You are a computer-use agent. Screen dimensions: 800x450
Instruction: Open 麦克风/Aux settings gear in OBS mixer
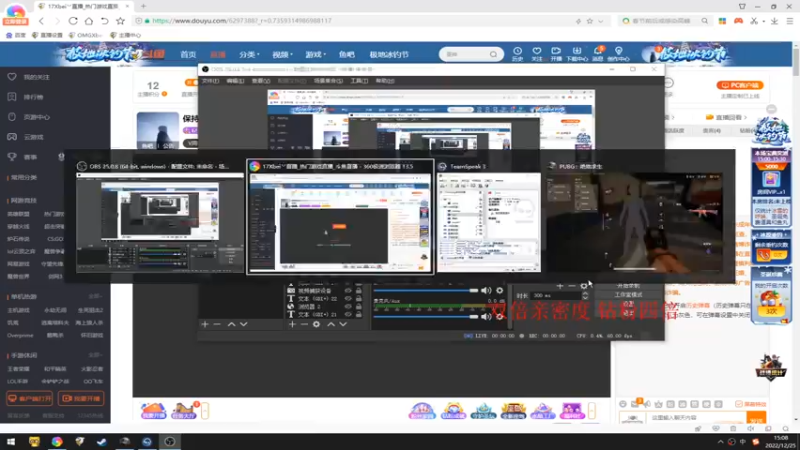point(499,316)
